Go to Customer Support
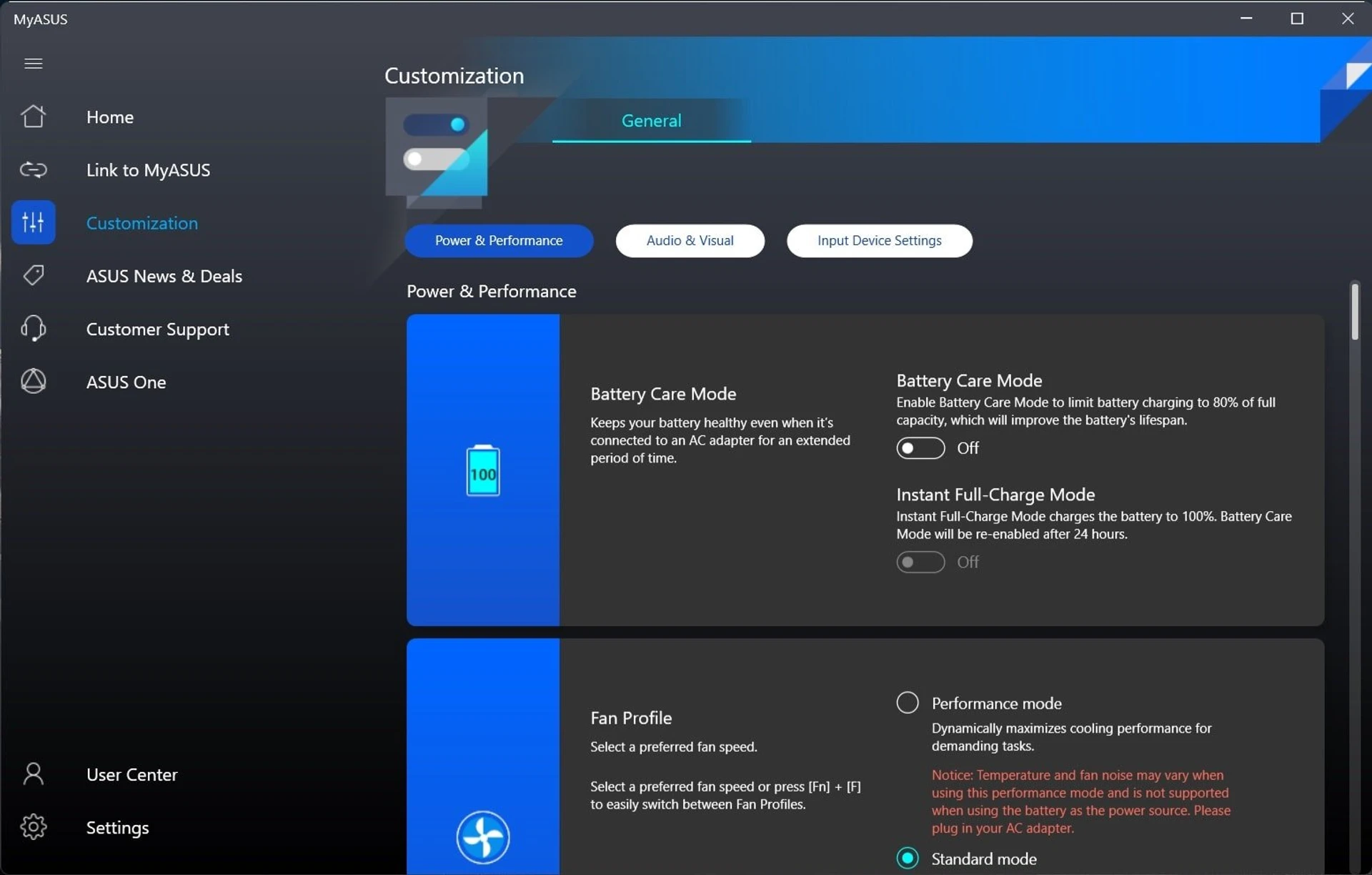Image resolution: width=1372 pixels, height=875 pixels. (158, 330)
